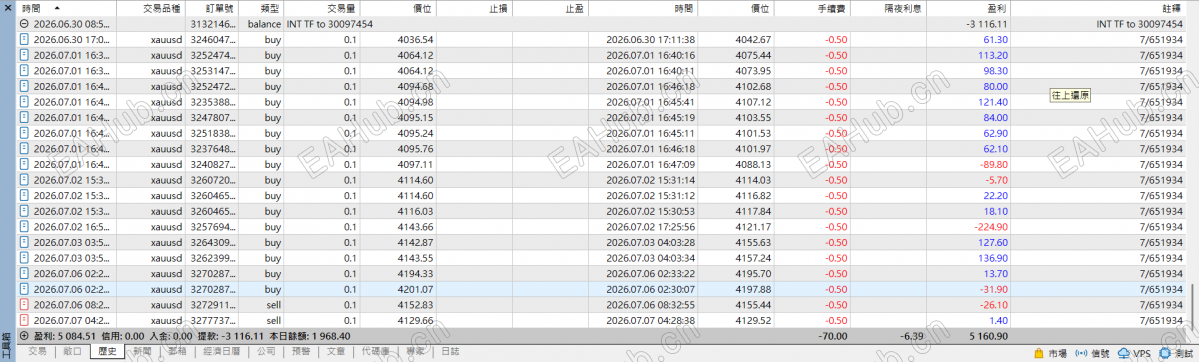Click the deal icon of the 4097.11 buy row
This screenshot has height=362, width=1199.
pyautogui.click(x=24, y=164)
